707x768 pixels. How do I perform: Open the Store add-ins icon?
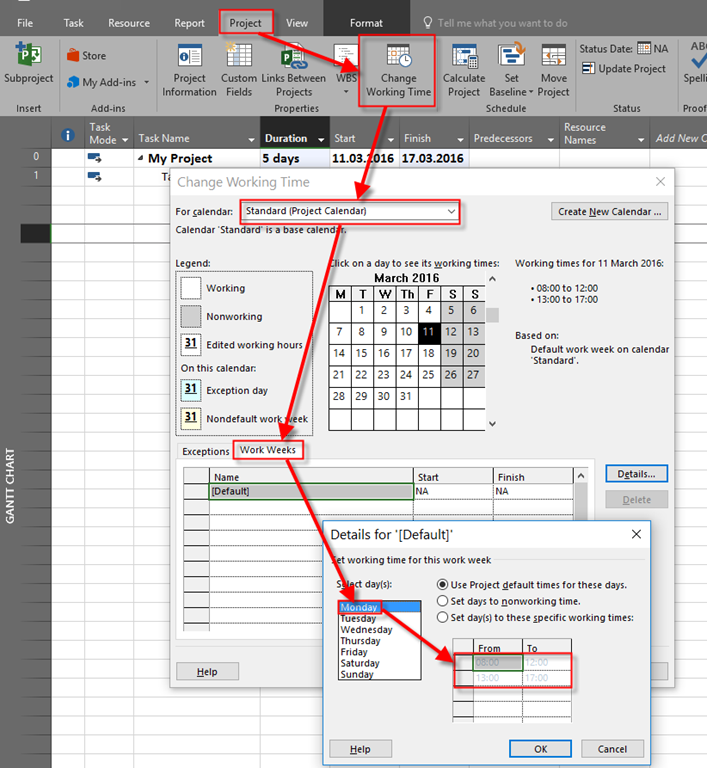pos(75,56)
